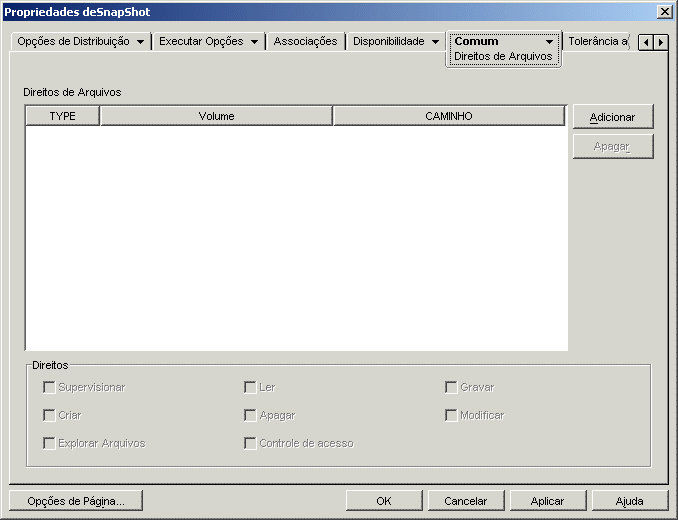The width and height of the screenshot is (678, 520).
Task: Enable the Apagar rights checkbox
Action: coord(250,415)
